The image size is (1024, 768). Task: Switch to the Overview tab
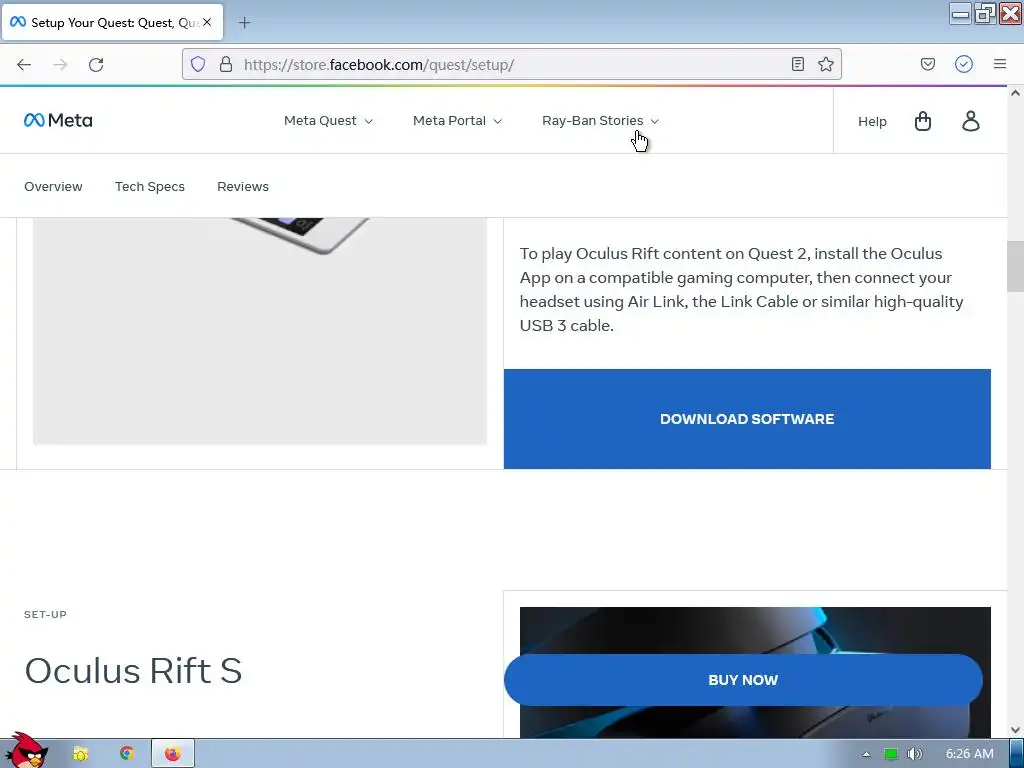(54, 187)
